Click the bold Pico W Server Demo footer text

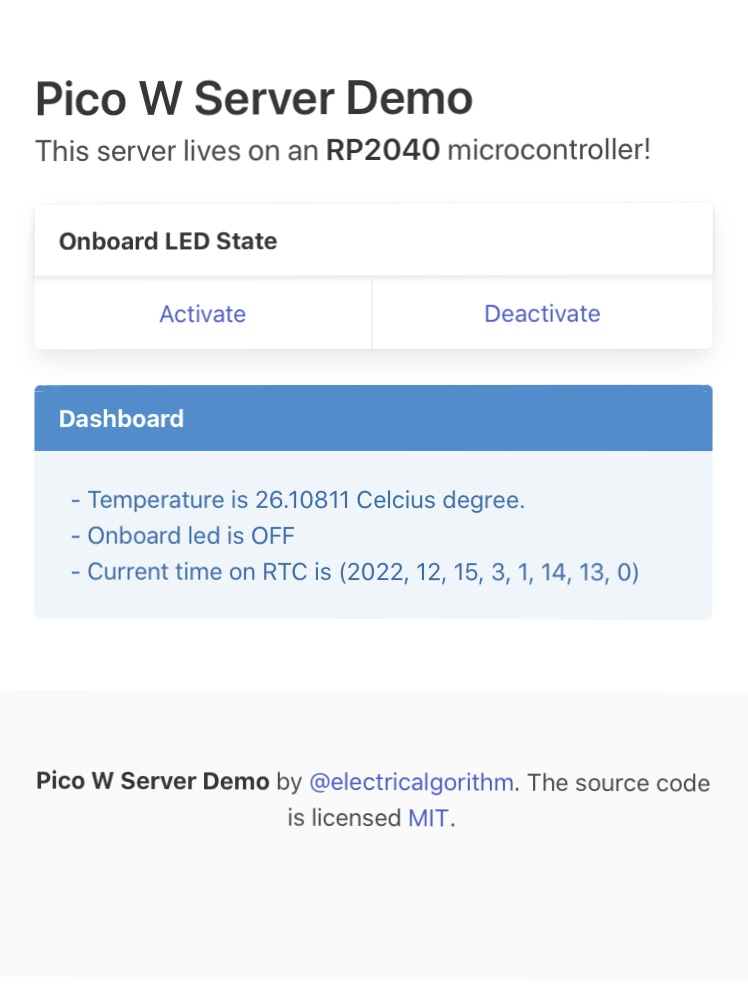click(153, 781)
